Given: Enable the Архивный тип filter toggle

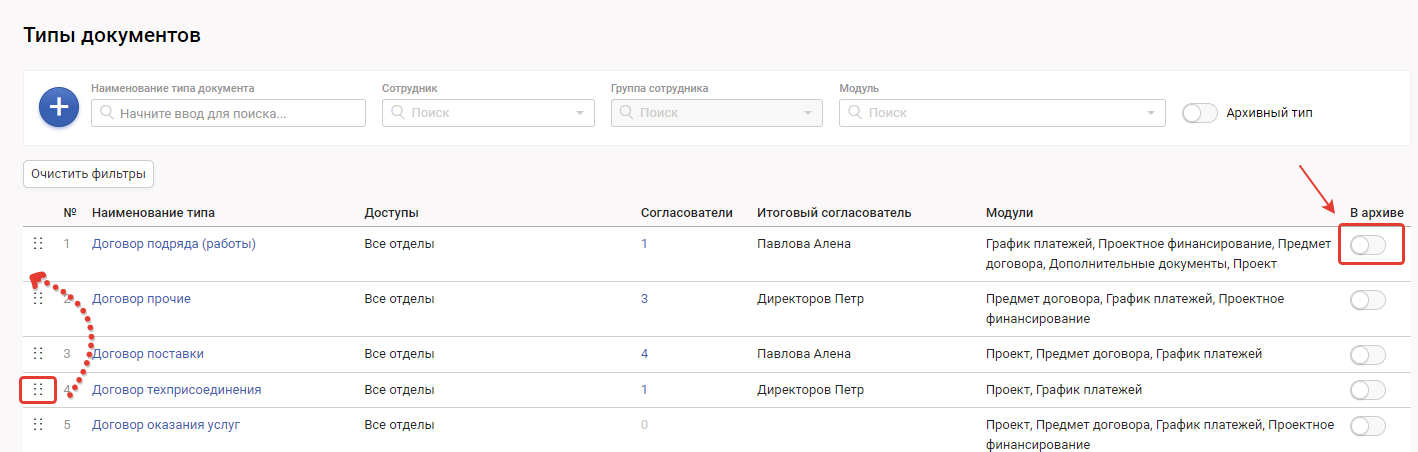Looking at the screenshot, I should [1199, 113].
